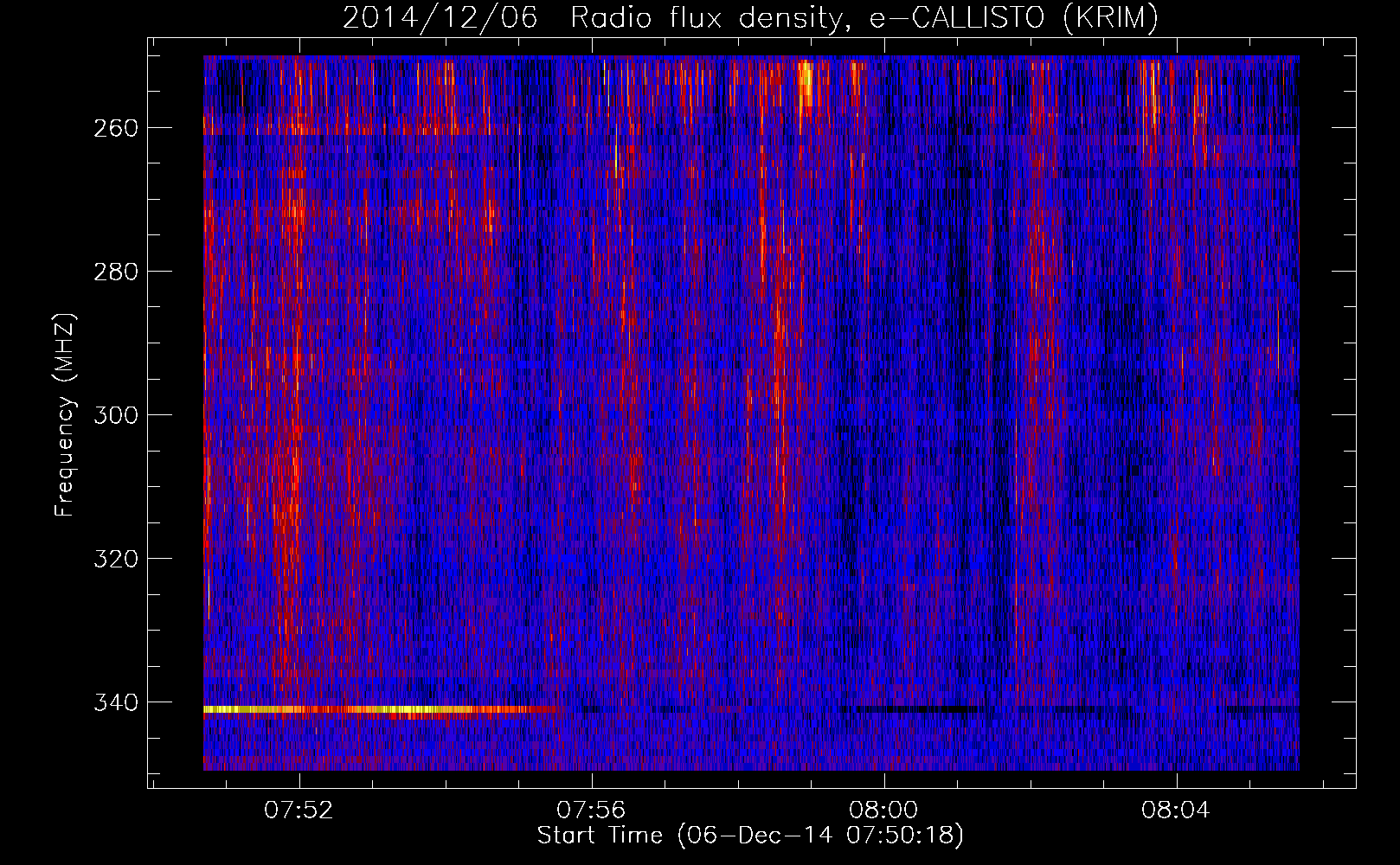Click the plot title "Radio flux density, e-CALLISTO (KRIM)"
The height and width of the screenshot is (865, 1400).
(864, 18)
